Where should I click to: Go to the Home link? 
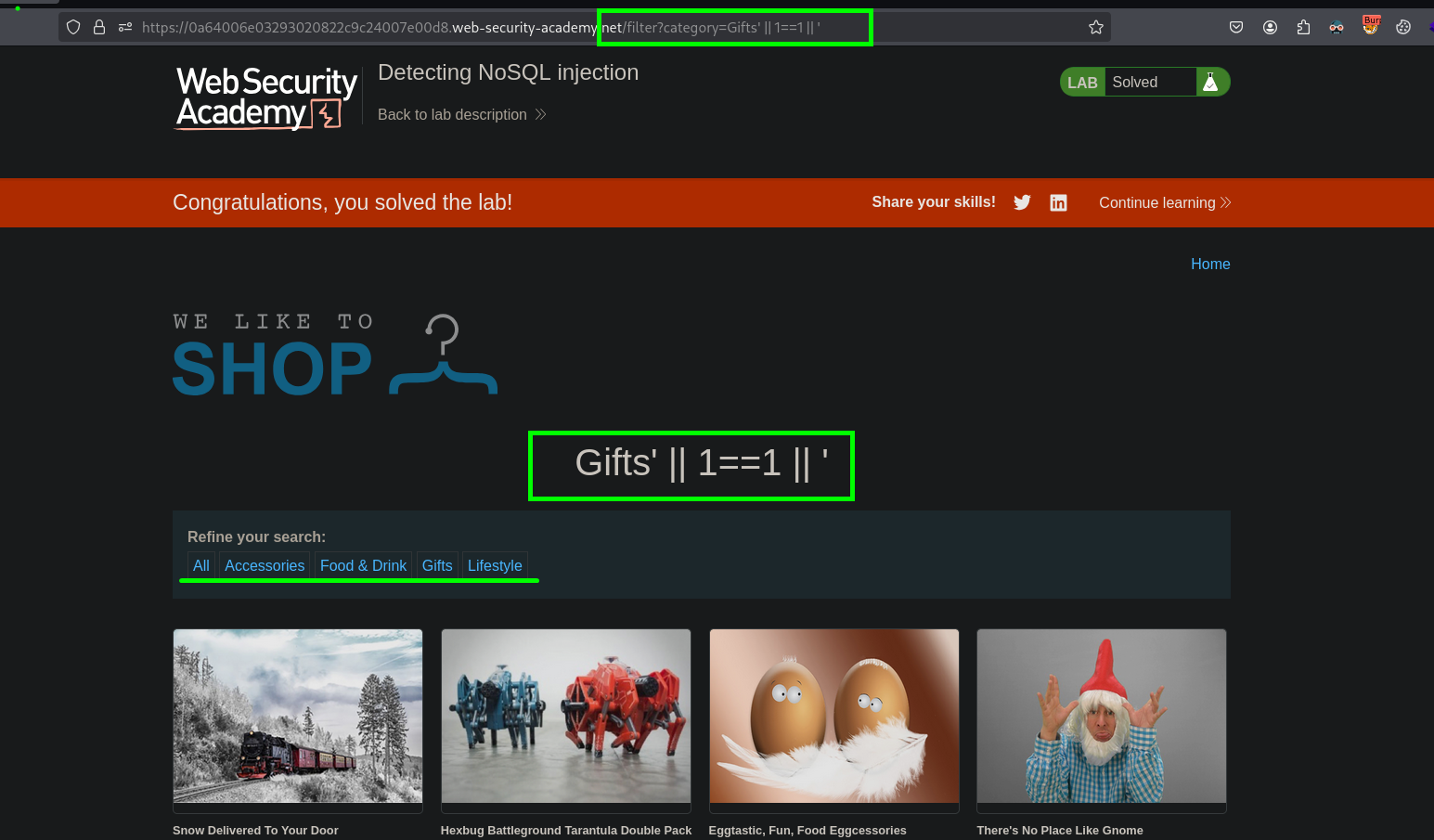(1210, 264)
